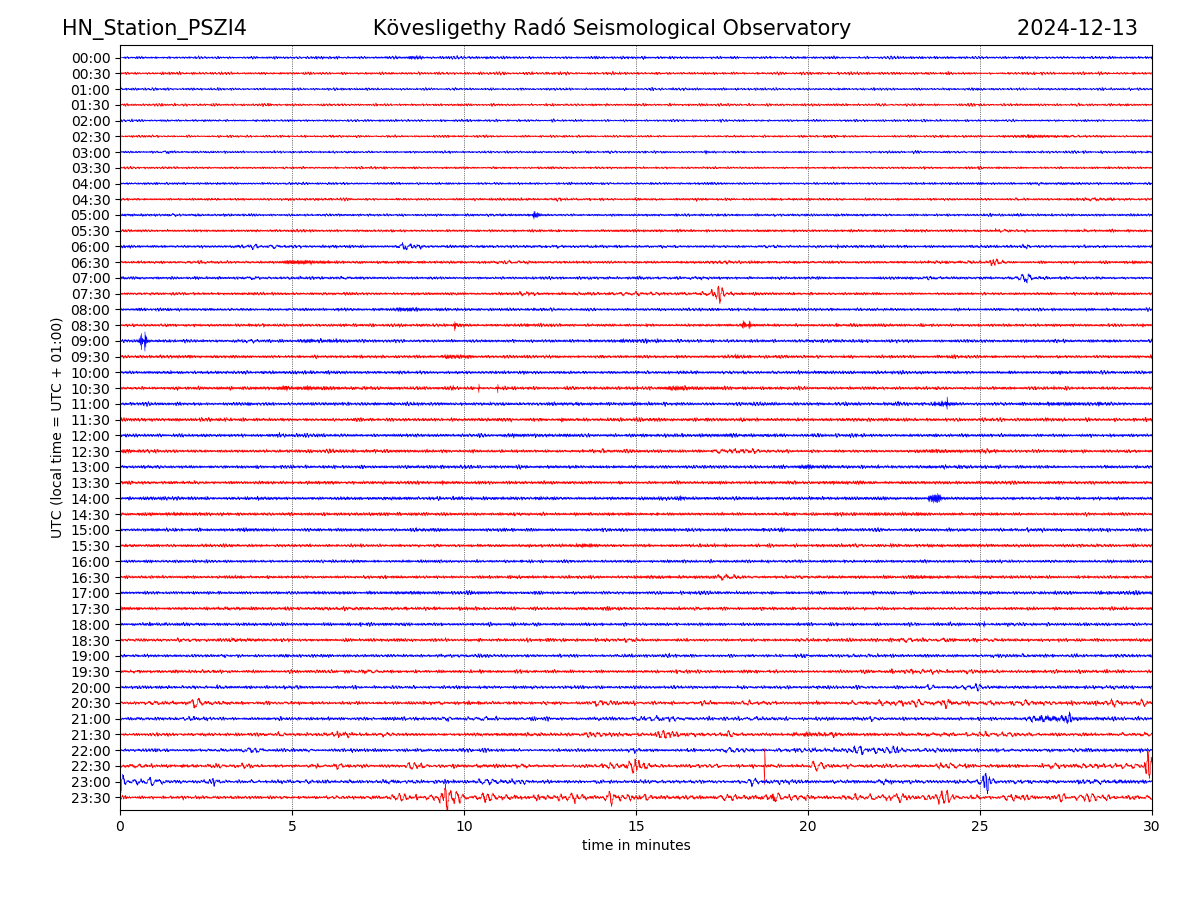This screenshot has width=1200, height=900.
Task: Select the 09:00 row time label
Action: tap(91, 341)
